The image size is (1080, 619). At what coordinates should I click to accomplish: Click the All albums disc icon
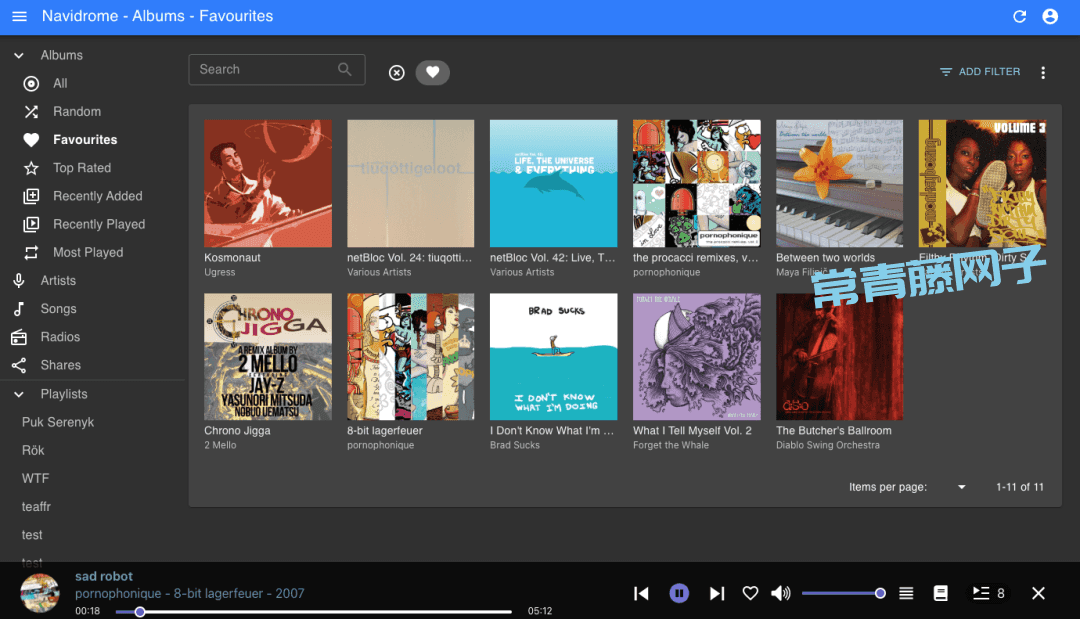tap(31, 83)
